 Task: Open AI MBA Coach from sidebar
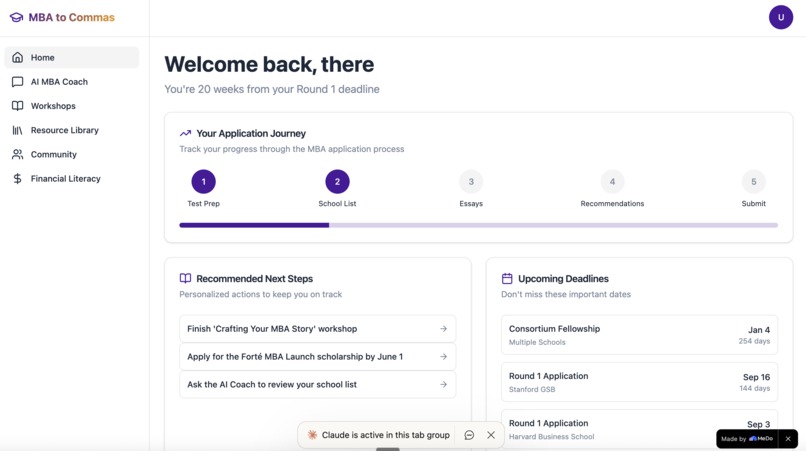[72, 82]
